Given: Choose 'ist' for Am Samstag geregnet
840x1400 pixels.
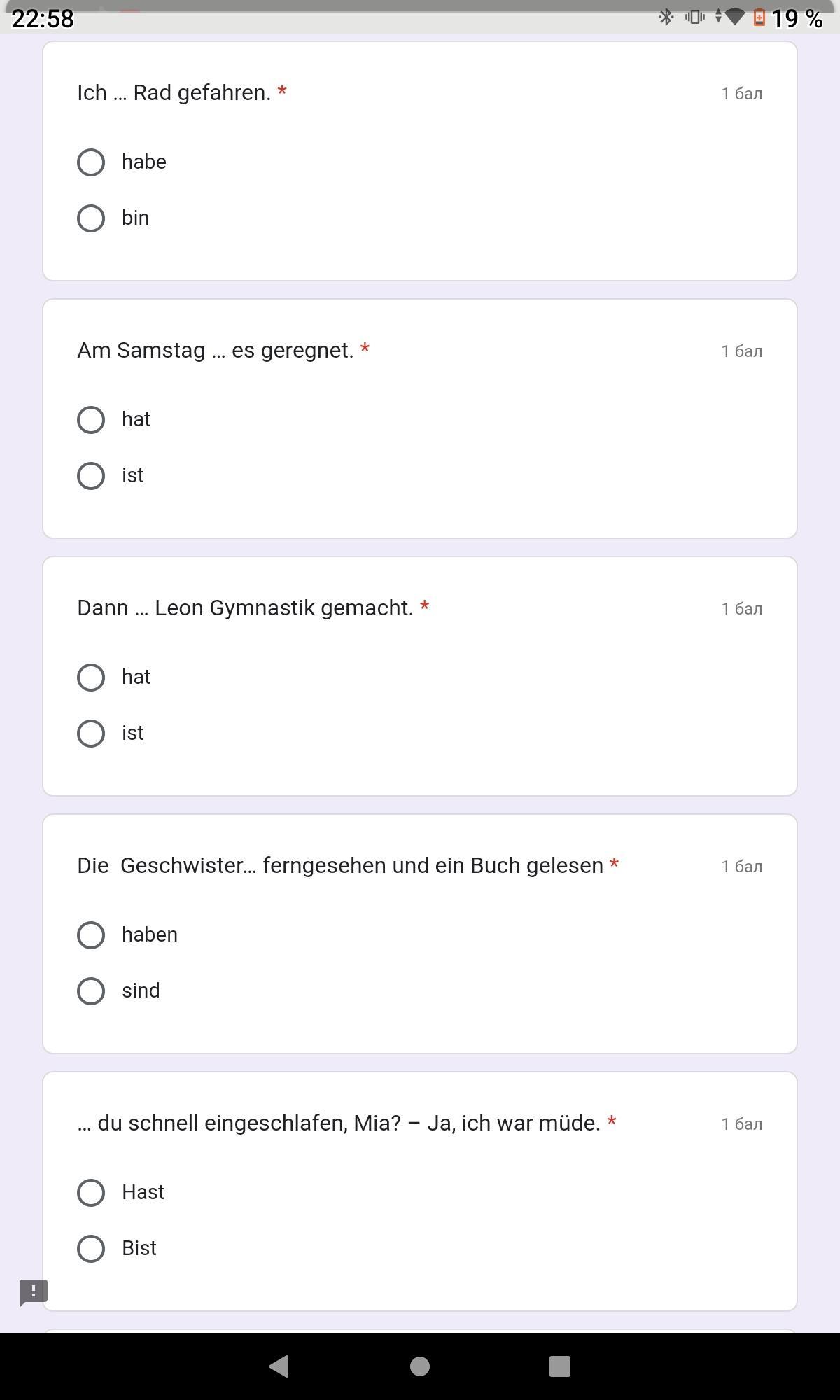Looking at the screenshot, I should pyautogui.click(x=91, y=476).
